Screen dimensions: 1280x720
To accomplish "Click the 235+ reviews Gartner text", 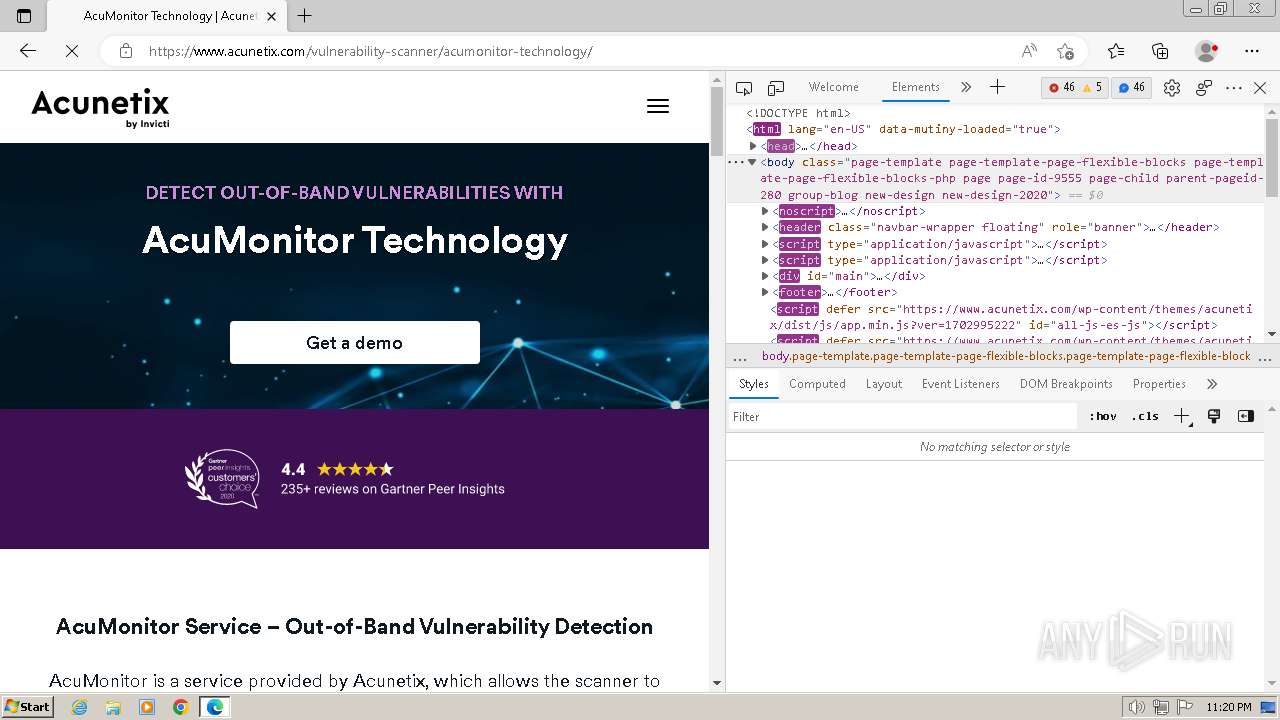I will pos(392,489).
